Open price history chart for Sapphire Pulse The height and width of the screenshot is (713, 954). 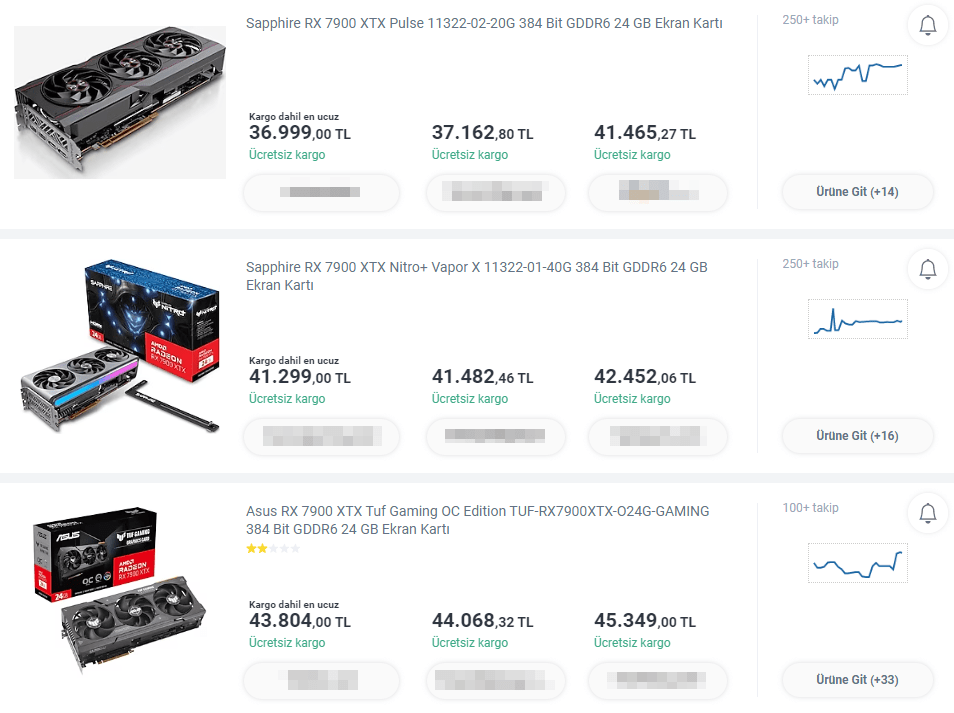pyautogui.click(x=857, y=75)
